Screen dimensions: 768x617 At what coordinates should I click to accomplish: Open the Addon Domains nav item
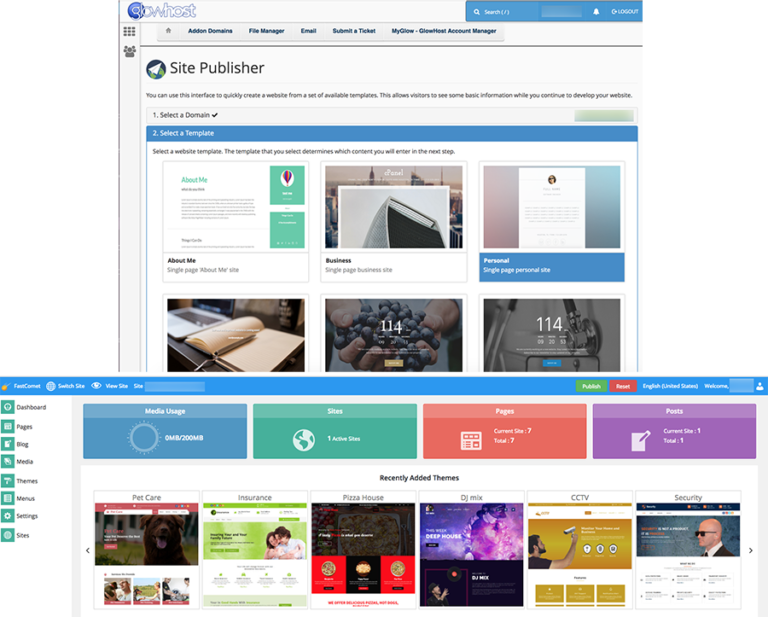tap(210, 31)
